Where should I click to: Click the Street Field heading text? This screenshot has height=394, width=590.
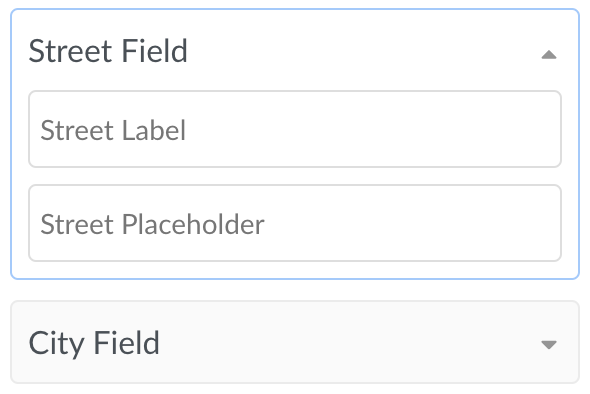108,51
